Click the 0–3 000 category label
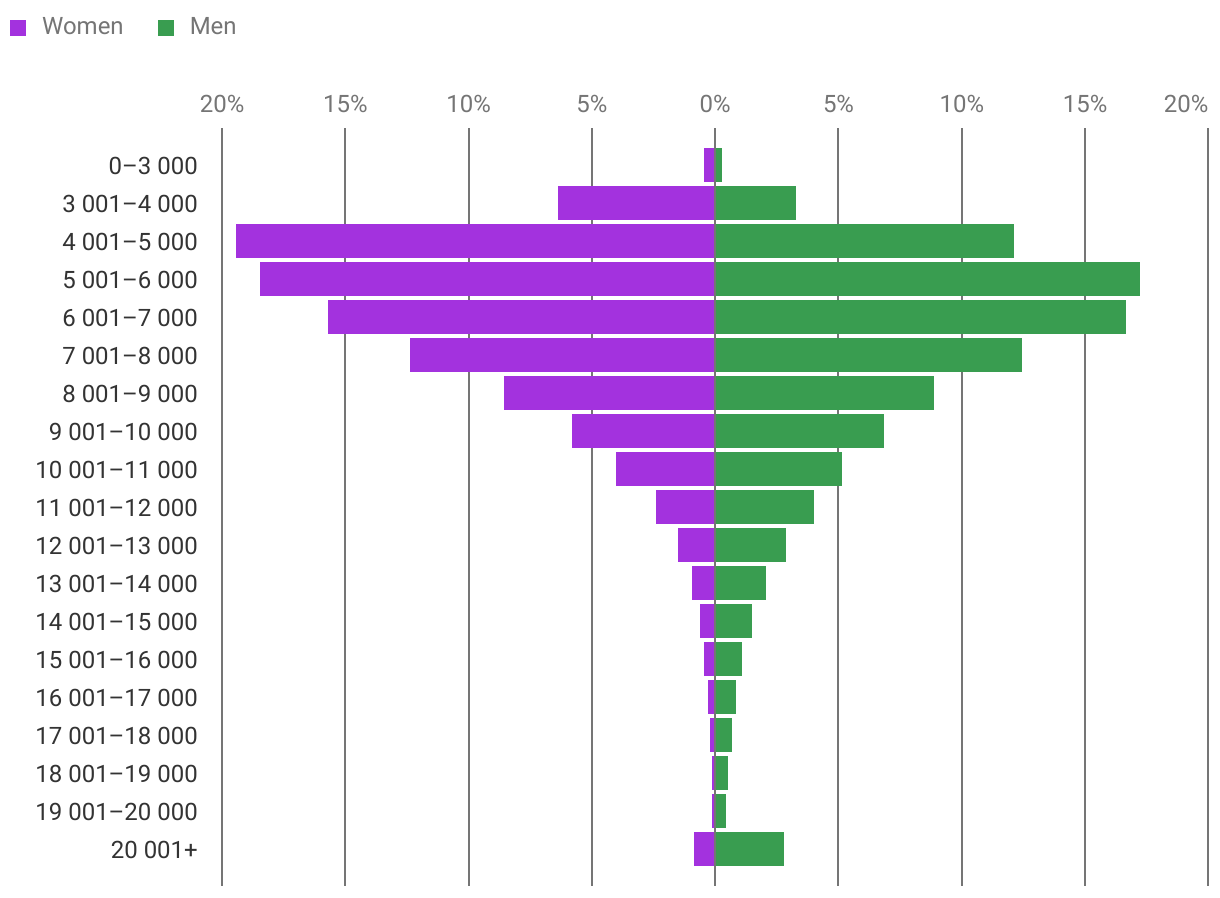The width and height of the screenshot is (1220, 898). (153, 166)
